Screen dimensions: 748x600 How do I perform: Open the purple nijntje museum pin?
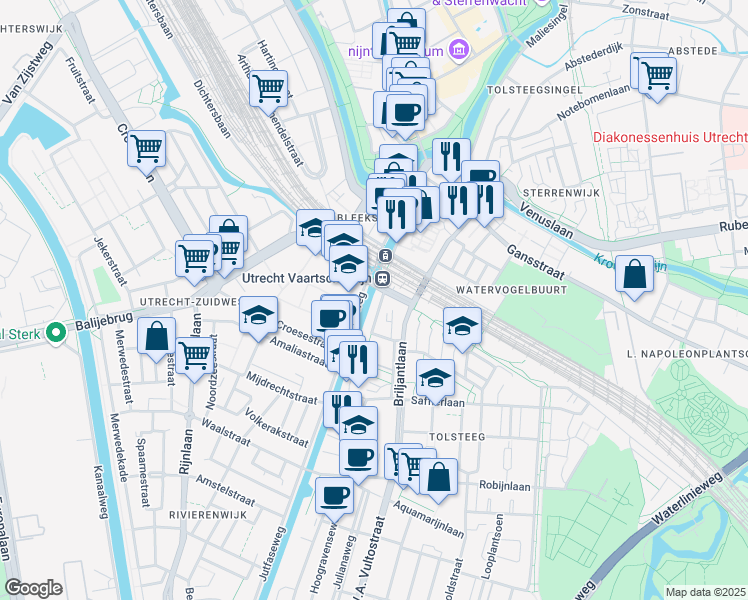tap(460, 50)
